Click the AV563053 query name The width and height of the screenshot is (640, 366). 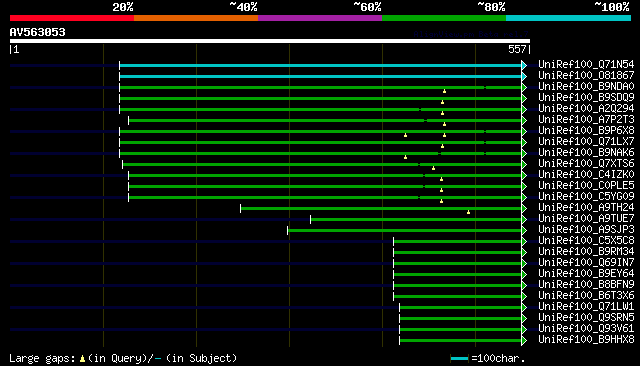tap(38, 32)
